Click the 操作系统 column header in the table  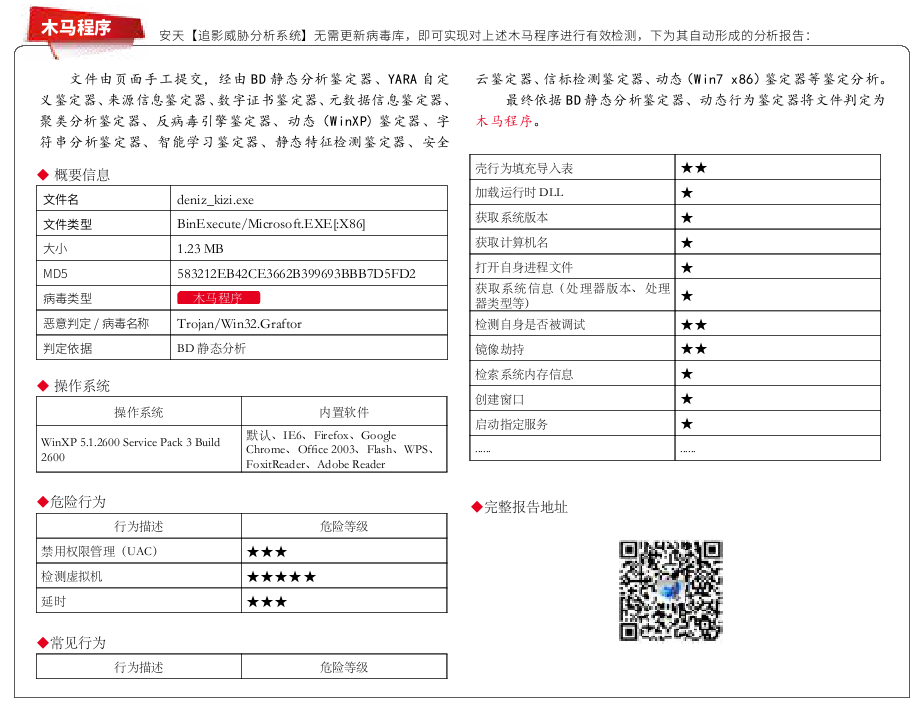pos(139,412)
